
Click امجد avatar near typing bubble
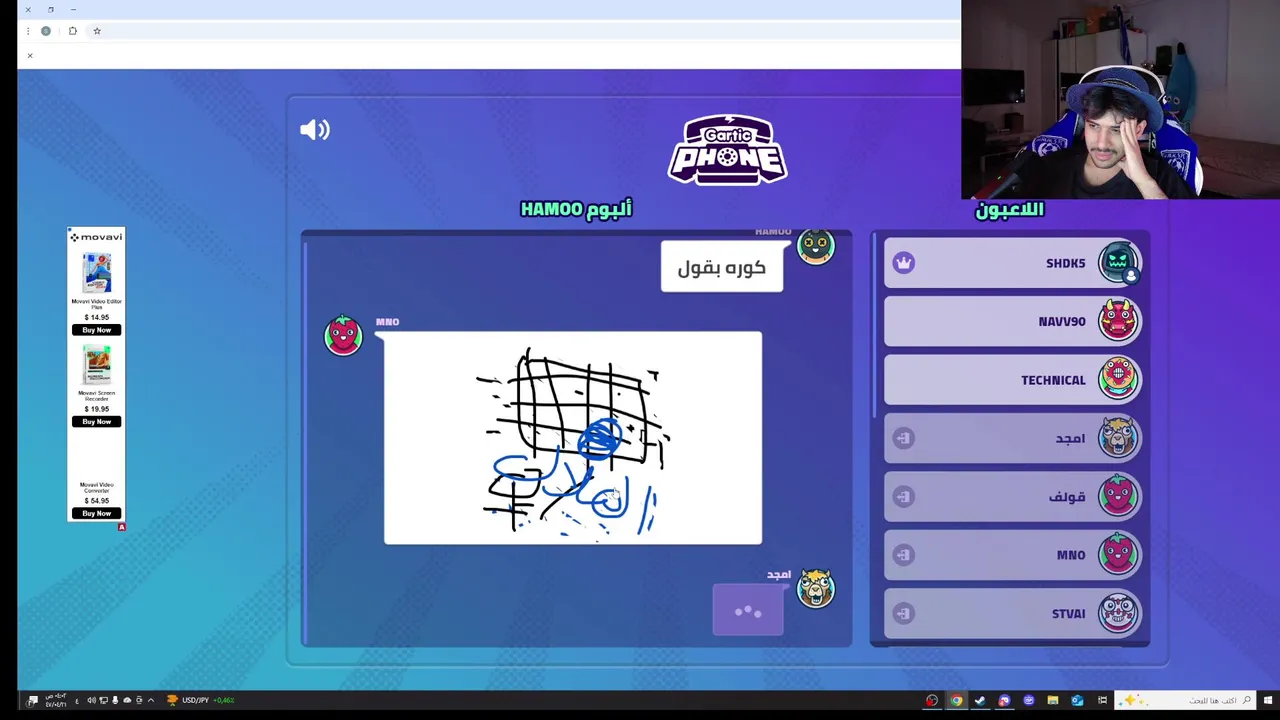[x=815, y=589]
